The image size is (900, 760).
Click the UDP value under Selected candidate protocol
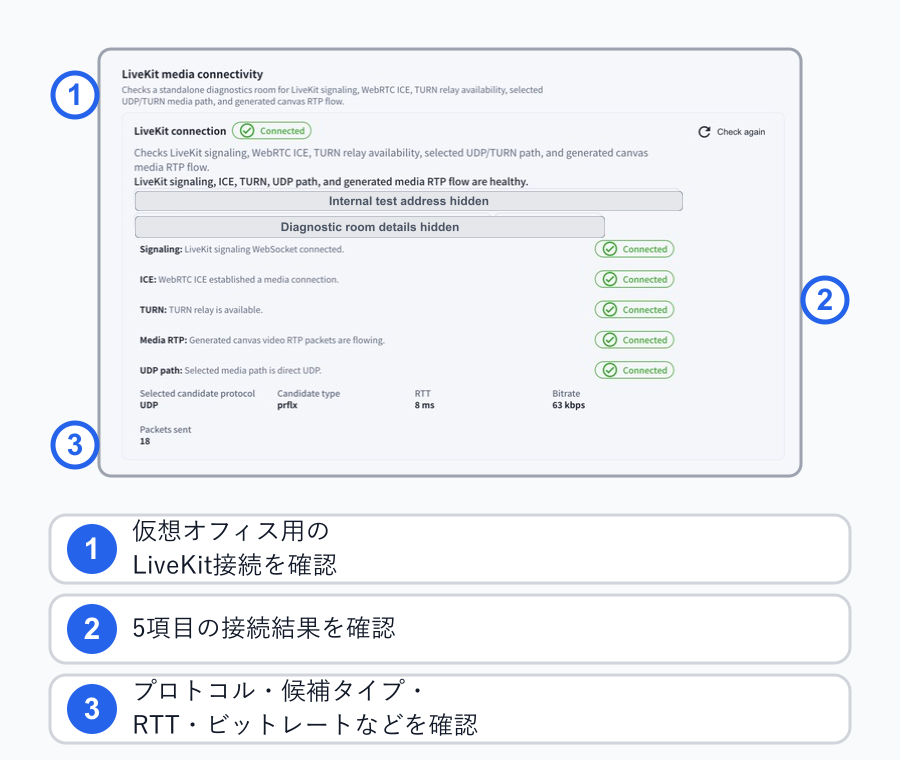coord(149,405)
